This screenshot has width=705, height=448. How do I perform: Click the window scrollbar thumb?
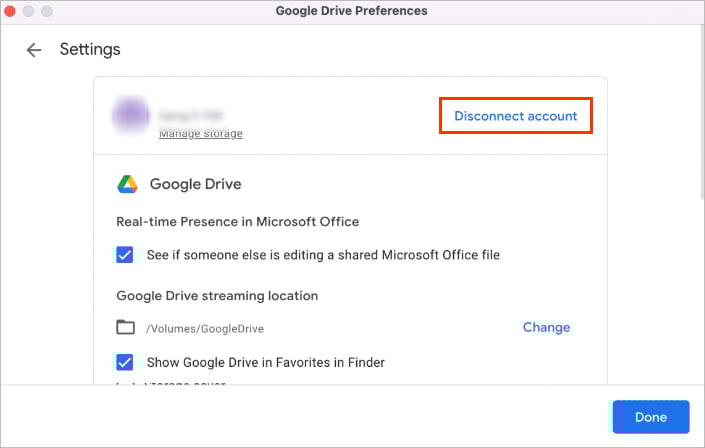(703, 112)
